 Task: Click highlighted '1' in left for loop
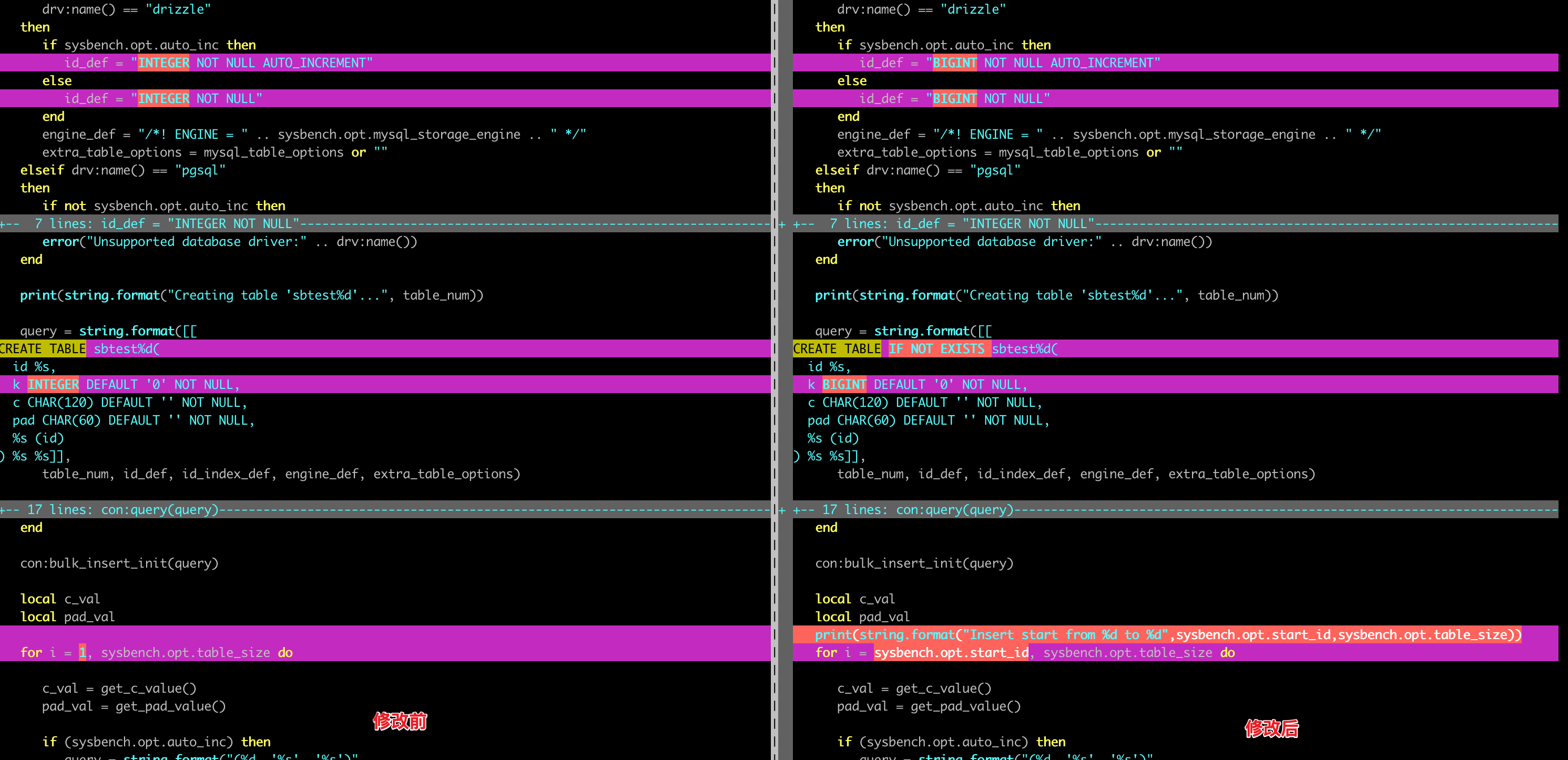click(x=82, y=652)
